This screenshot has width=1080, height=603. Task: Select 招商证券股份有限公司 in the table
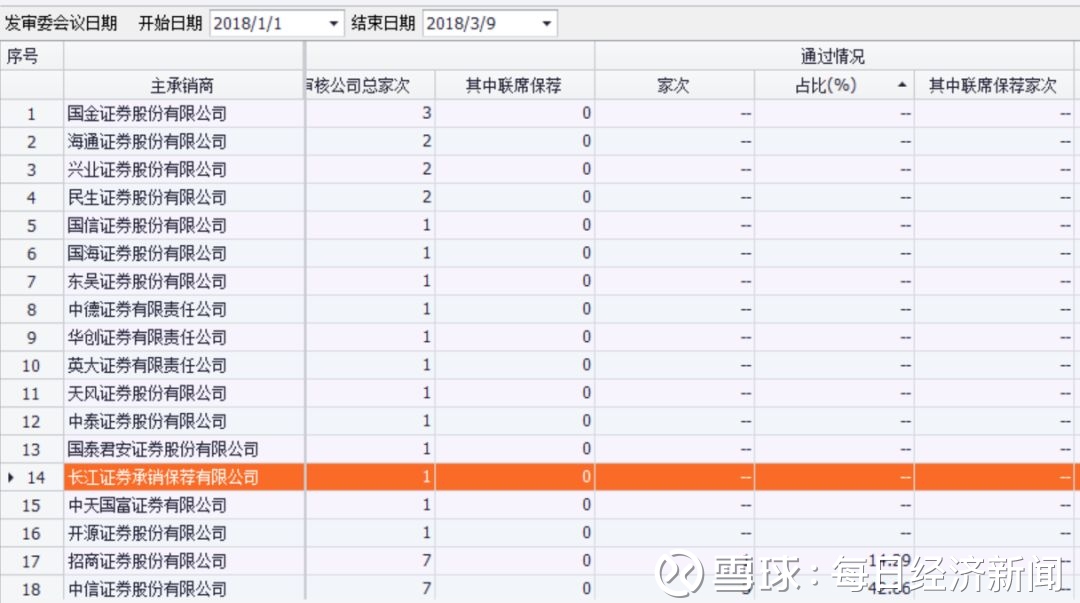click(x=147, y=561)
